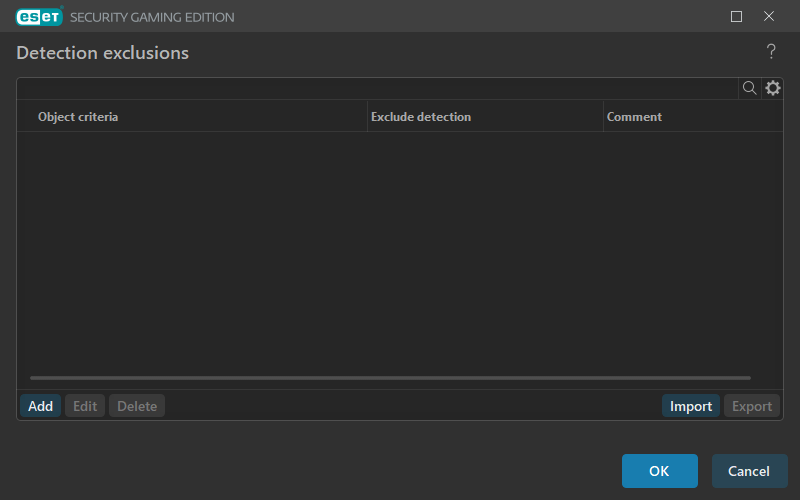Viewport: 800px width, 500px height.
Task: Maximize the ESET window
Action: point(736,16)
